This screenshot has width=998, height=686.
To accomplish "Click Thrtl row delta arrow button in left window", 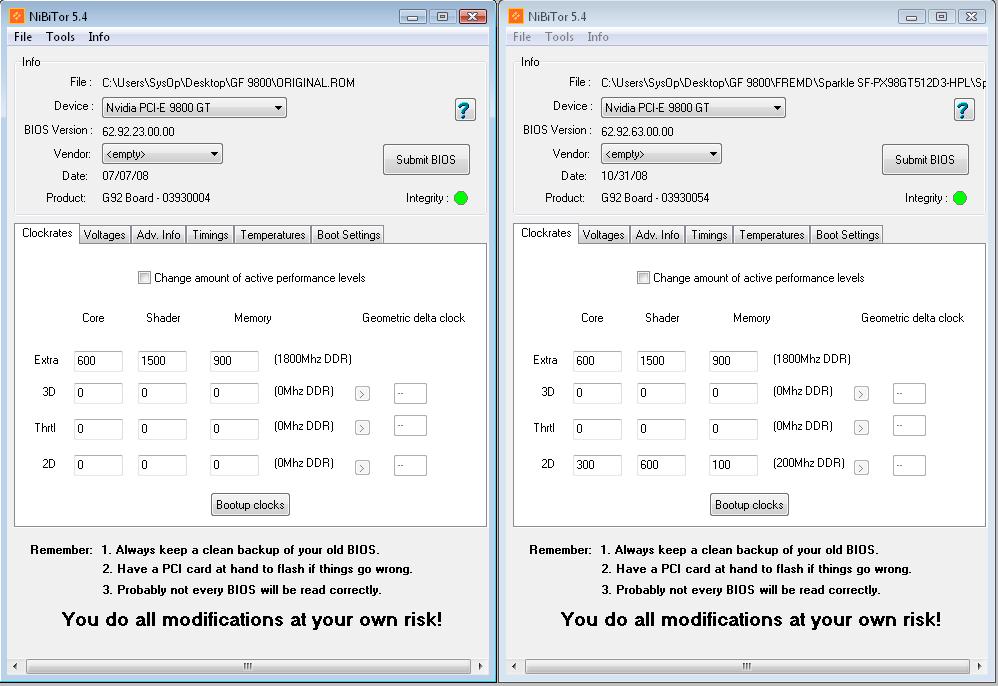I will (362, 428).
